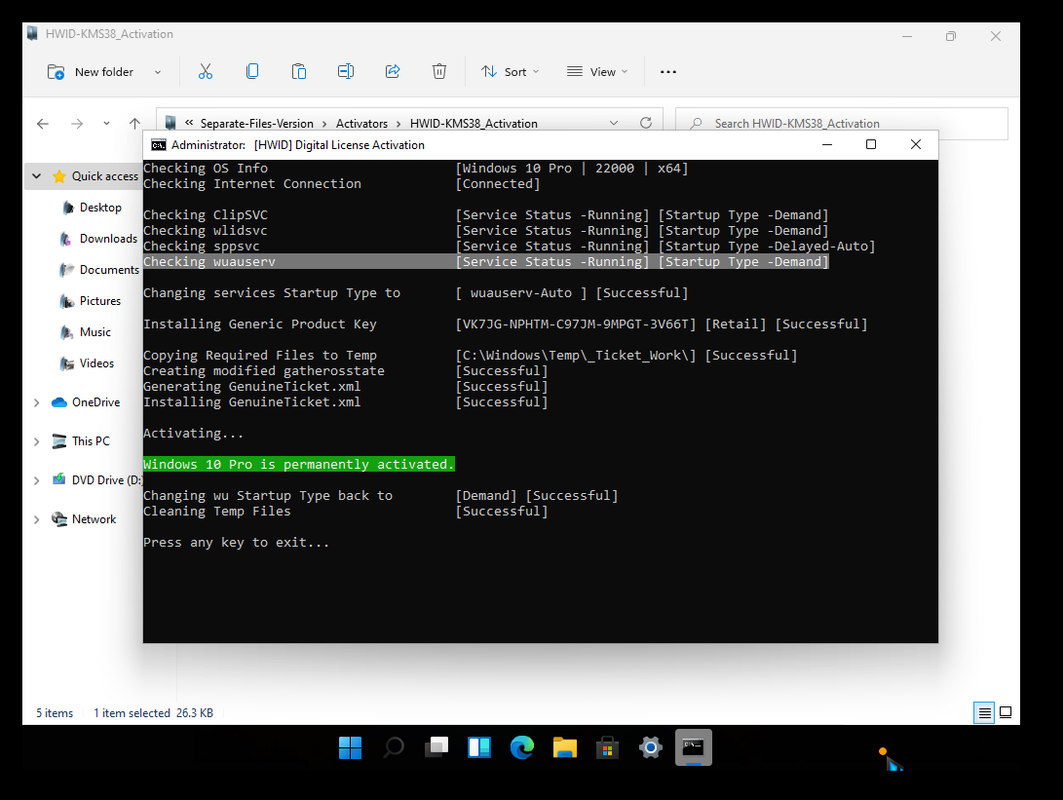
Task: Collapse the Quick access tree node
Action: [x=37, y=176]
